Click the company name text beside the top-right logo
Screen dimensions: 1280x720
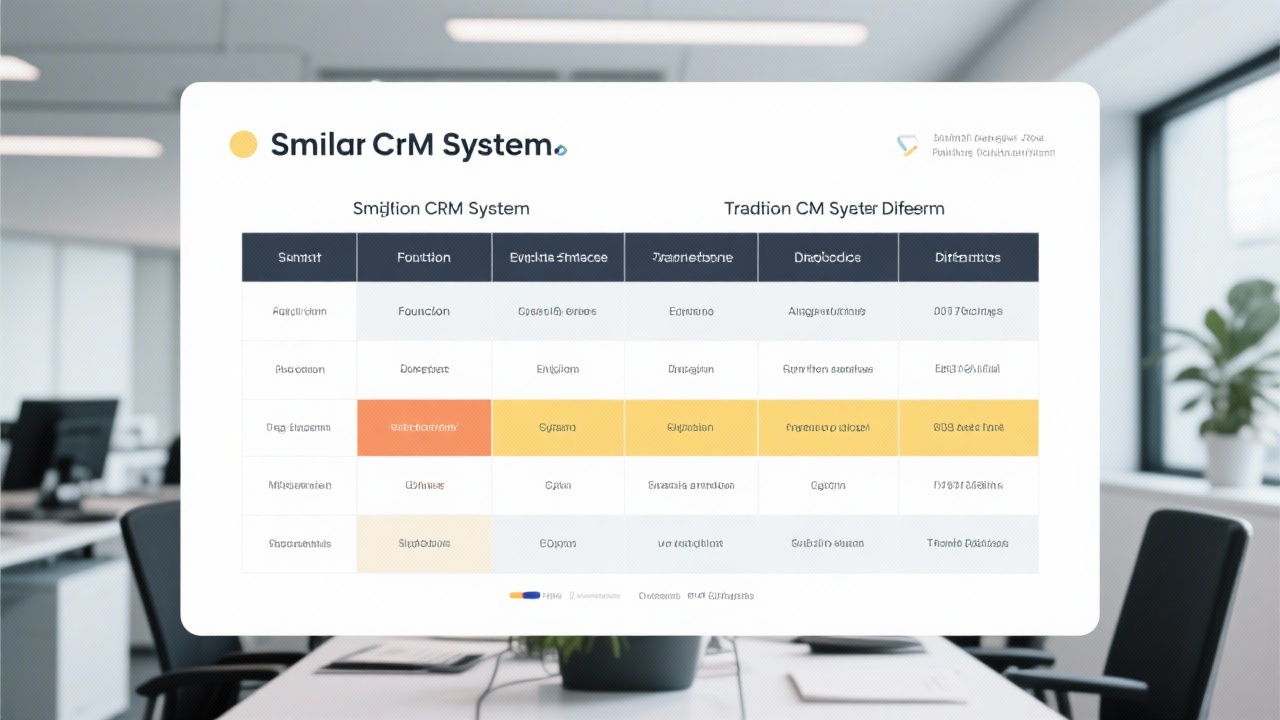(x=992, y=146)
